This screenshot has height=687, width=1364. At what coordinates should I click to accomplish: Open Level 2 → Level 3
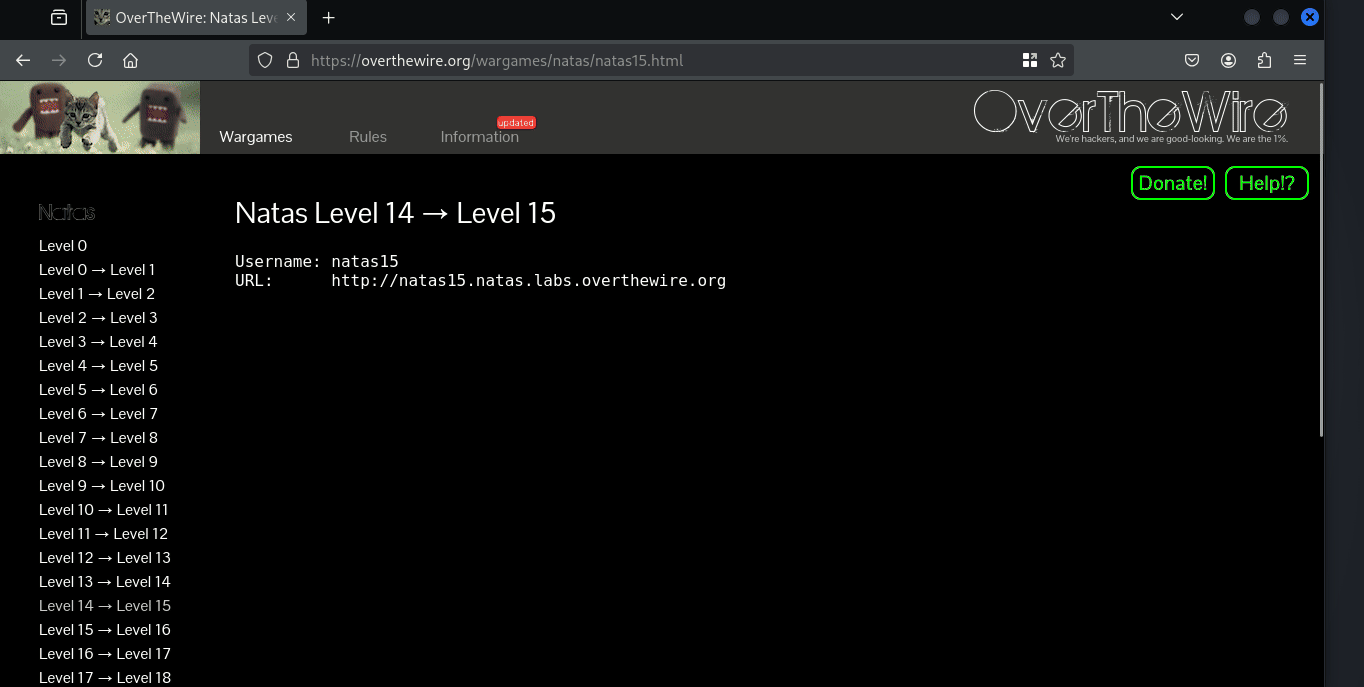coord(98,318)
